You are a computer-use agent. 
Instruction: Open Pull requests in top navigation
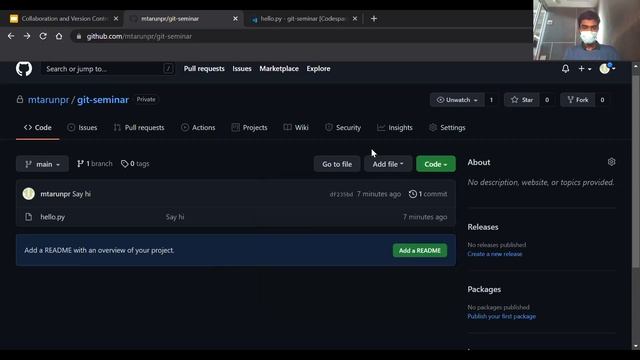[x=204, y=69]
